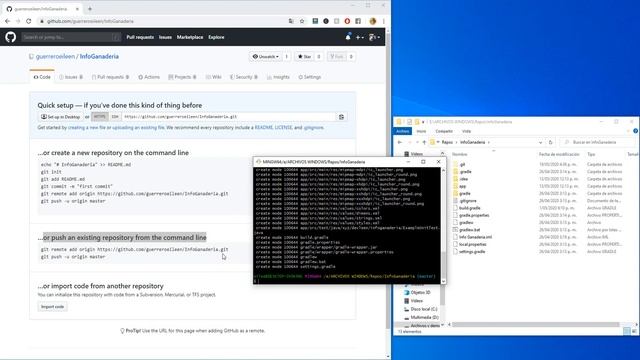Open the repository Pull requests tab

[x=110, y=77]
